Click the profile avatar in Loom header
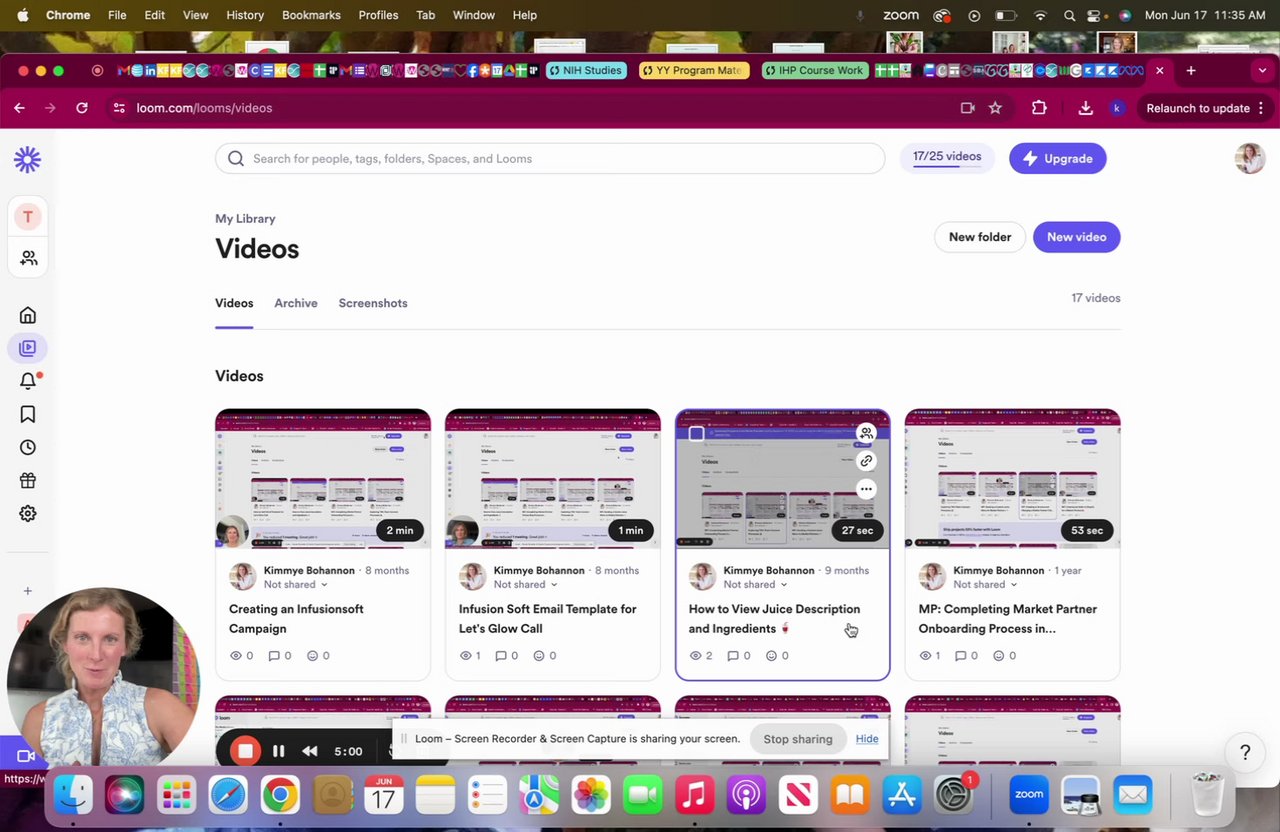1280x832 pixels. [x=1250, y=158]
